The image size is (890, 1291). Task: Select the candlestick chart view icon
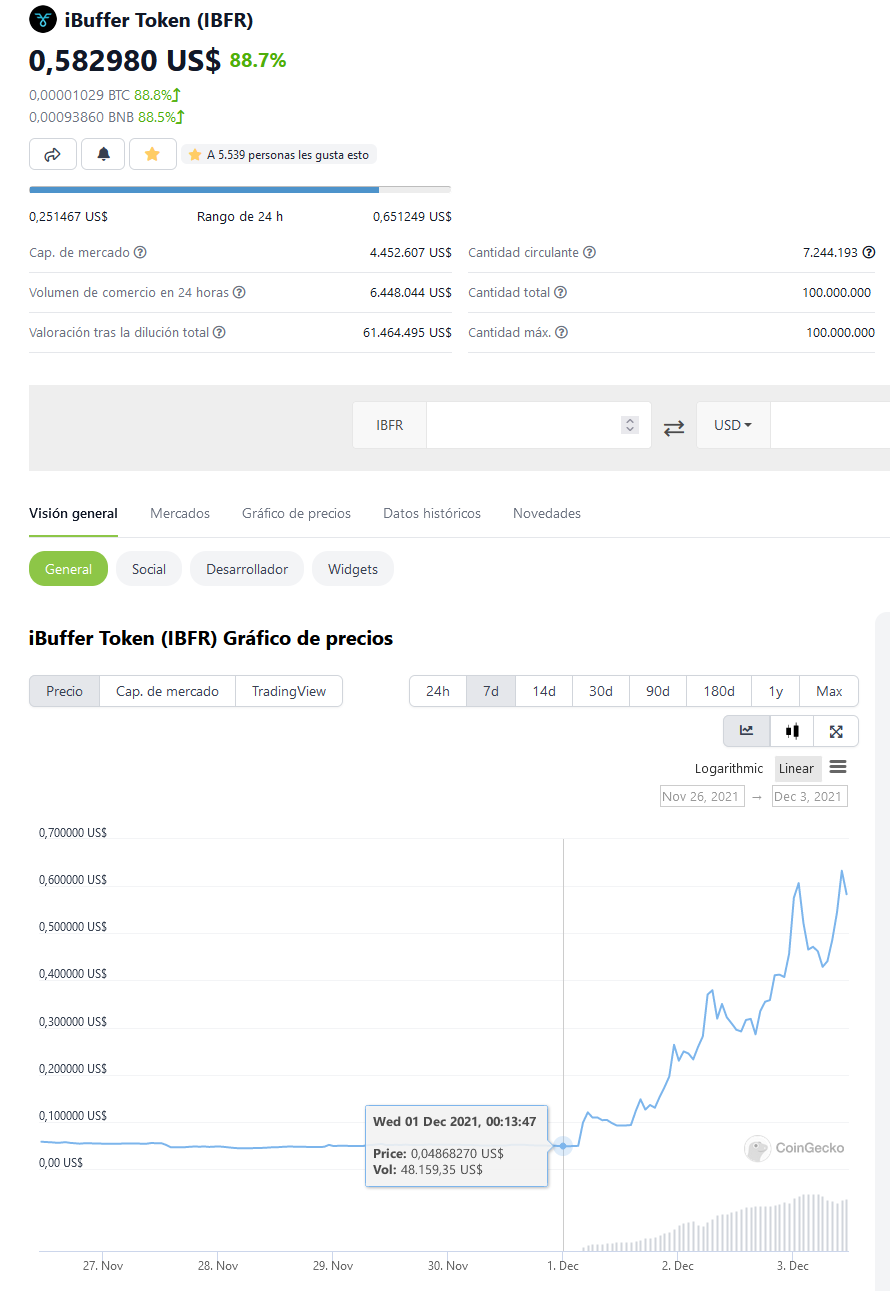792,731
